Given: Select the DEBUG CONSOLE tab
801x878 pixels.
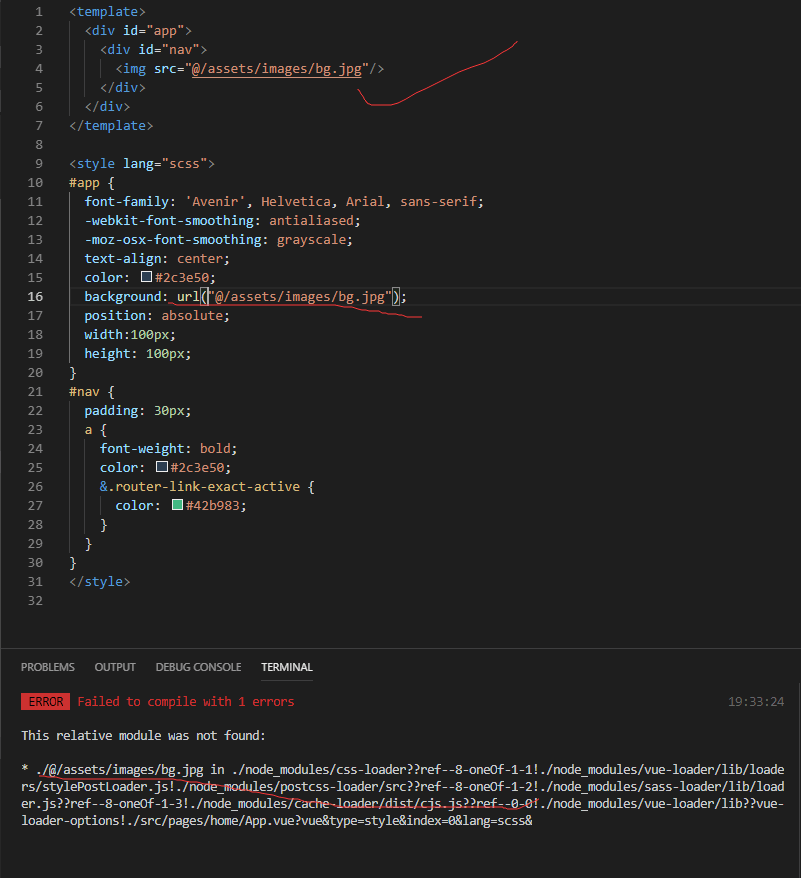Looking at the screenshot, I should point(198,667).
